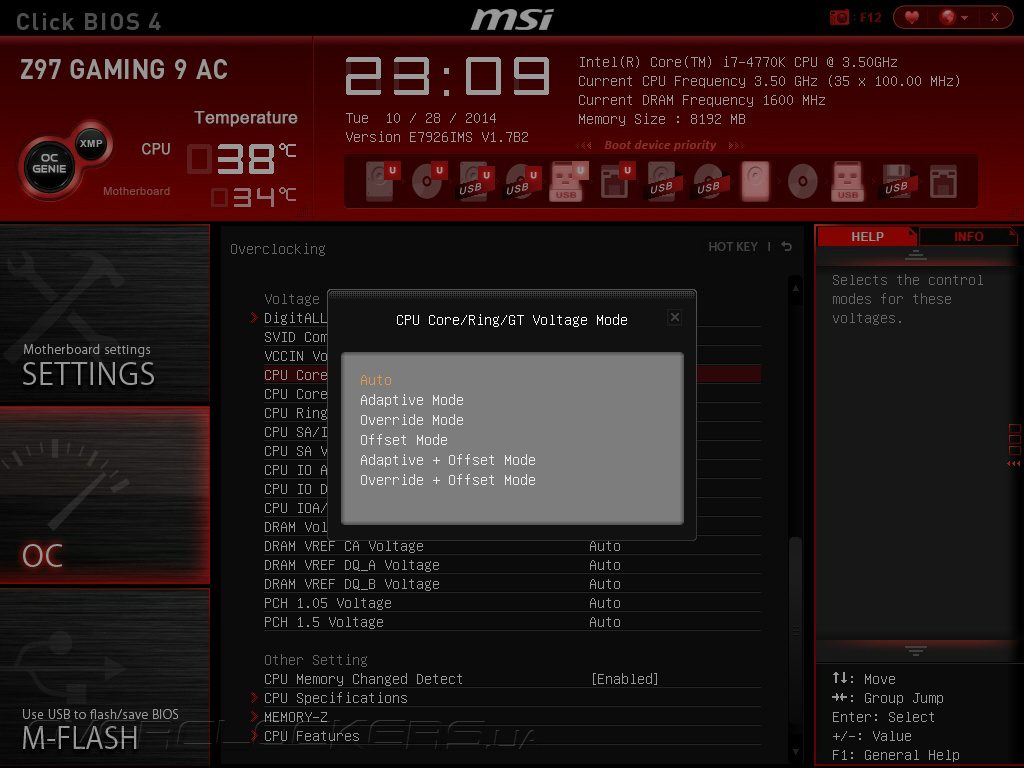Select the UEFI USB hard disk boot icon
Image resolution: width=1024 pixels, height=768 pixels.
[x=475, y=181]
